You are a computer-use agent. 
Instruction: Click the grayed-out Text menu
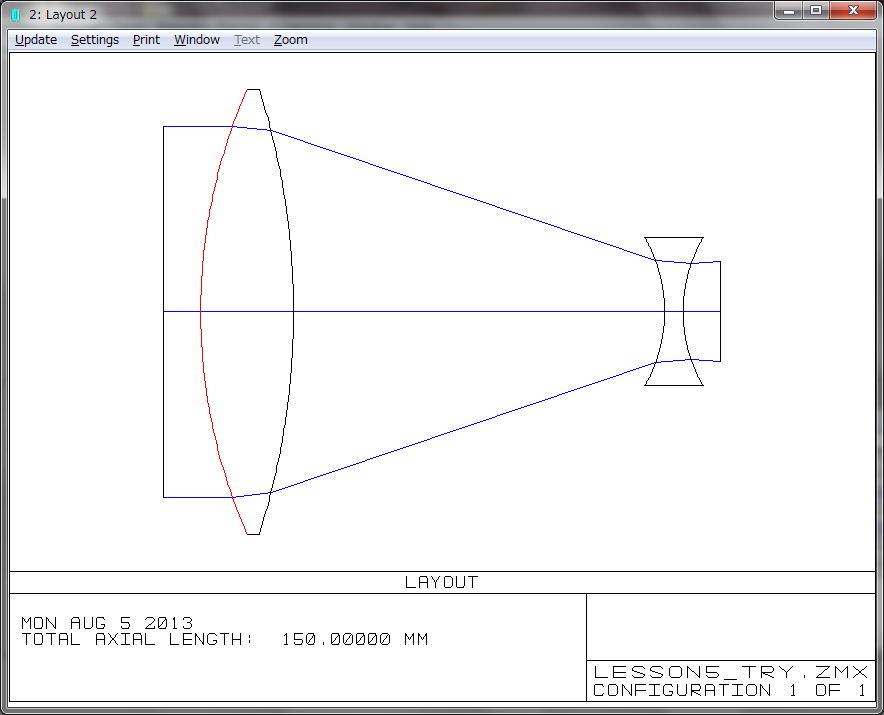[247, 40]
